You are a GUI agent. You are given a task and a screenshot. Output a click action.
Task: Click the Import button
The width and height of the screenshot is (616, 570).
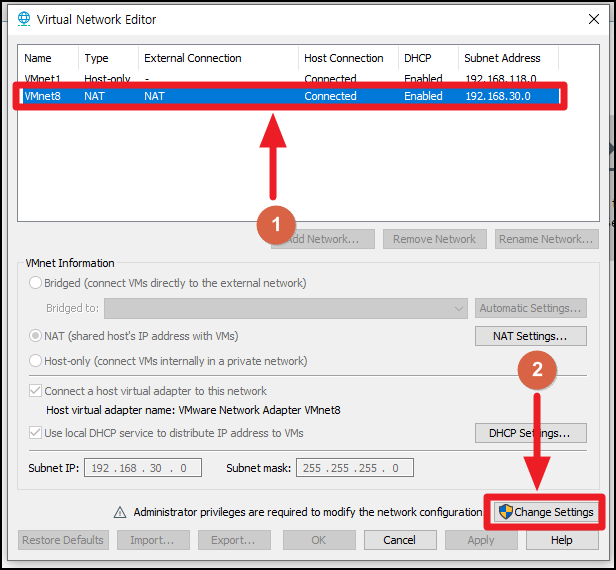[153, 540]
